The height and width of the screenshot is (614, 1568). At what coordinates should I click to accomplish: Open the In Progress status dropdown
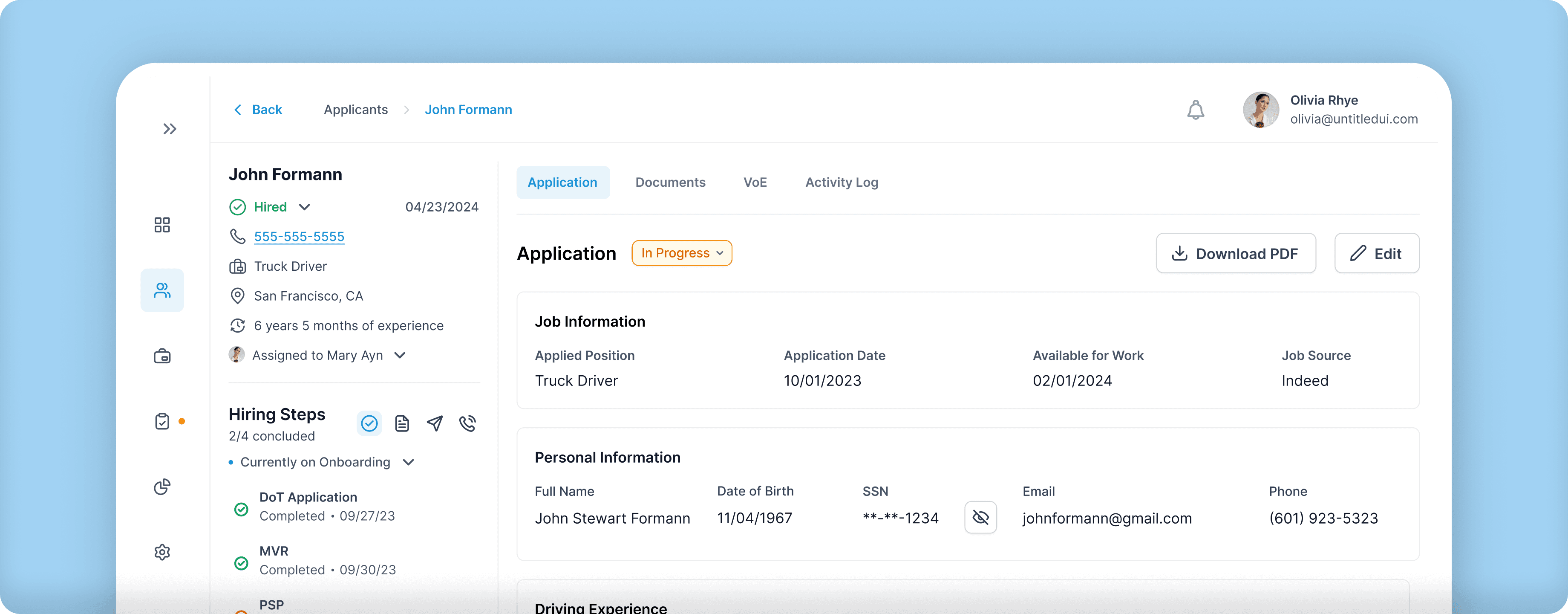point(682,253)
